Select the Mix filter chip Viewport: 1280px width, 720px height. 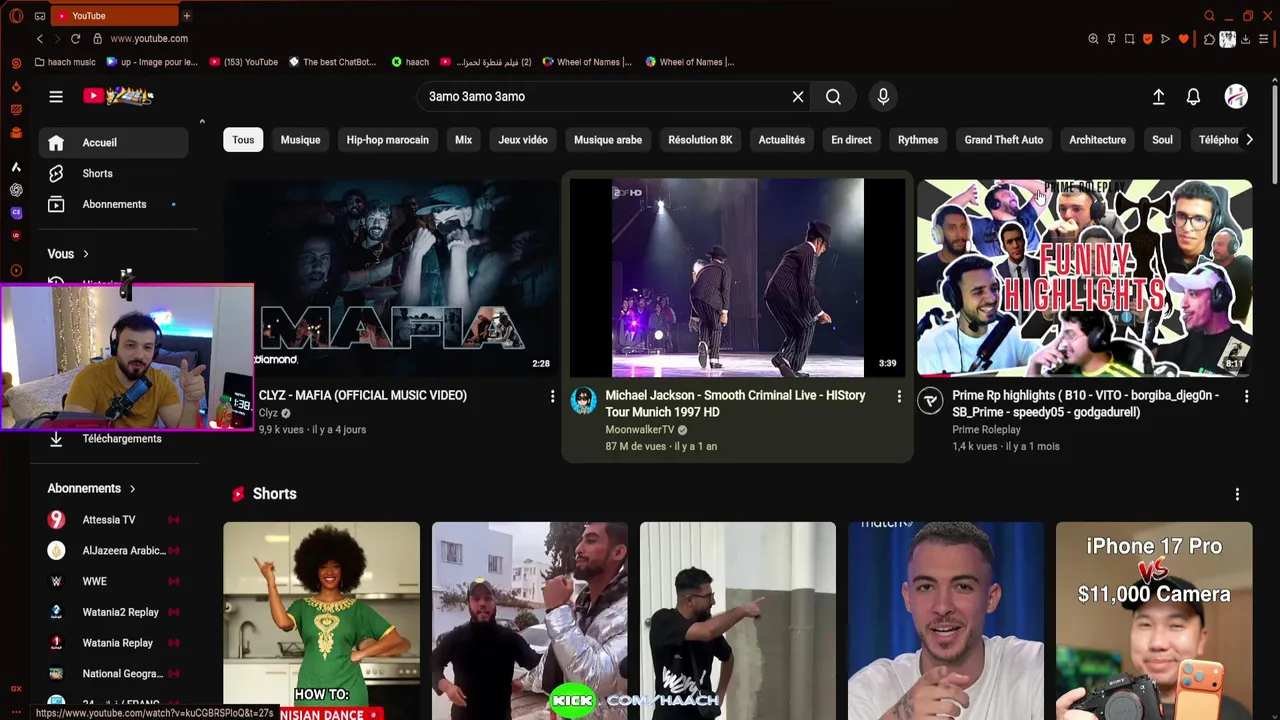[463, 140]
